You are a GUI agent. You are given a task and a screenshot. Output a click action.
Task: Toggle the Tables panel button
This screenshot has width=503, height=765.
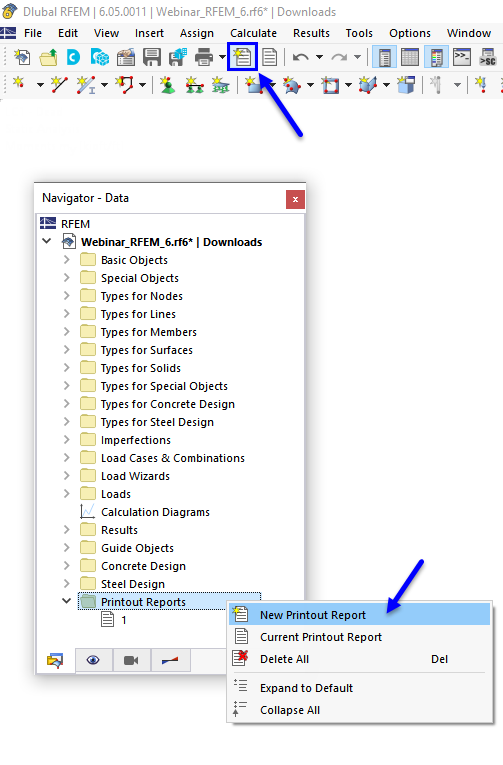click(x=410, y=57)
